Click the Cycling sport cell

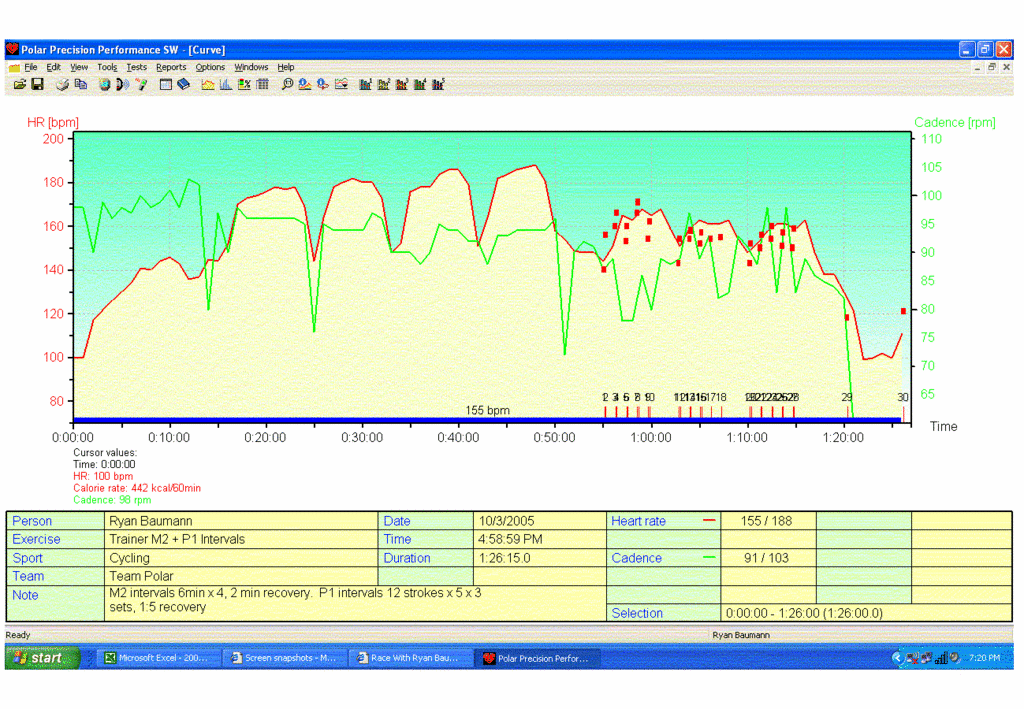(241, 558)
